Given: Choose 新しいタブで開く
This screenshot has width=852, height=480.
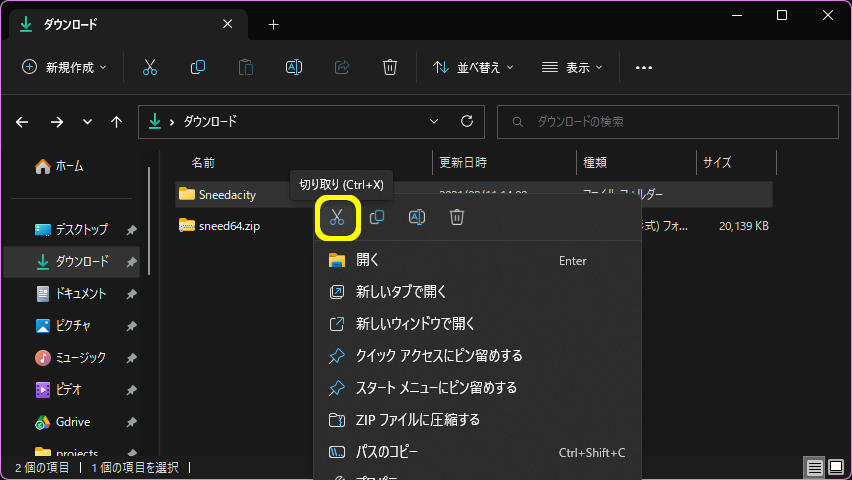Looking at the screenshot, I should [477, 292].
